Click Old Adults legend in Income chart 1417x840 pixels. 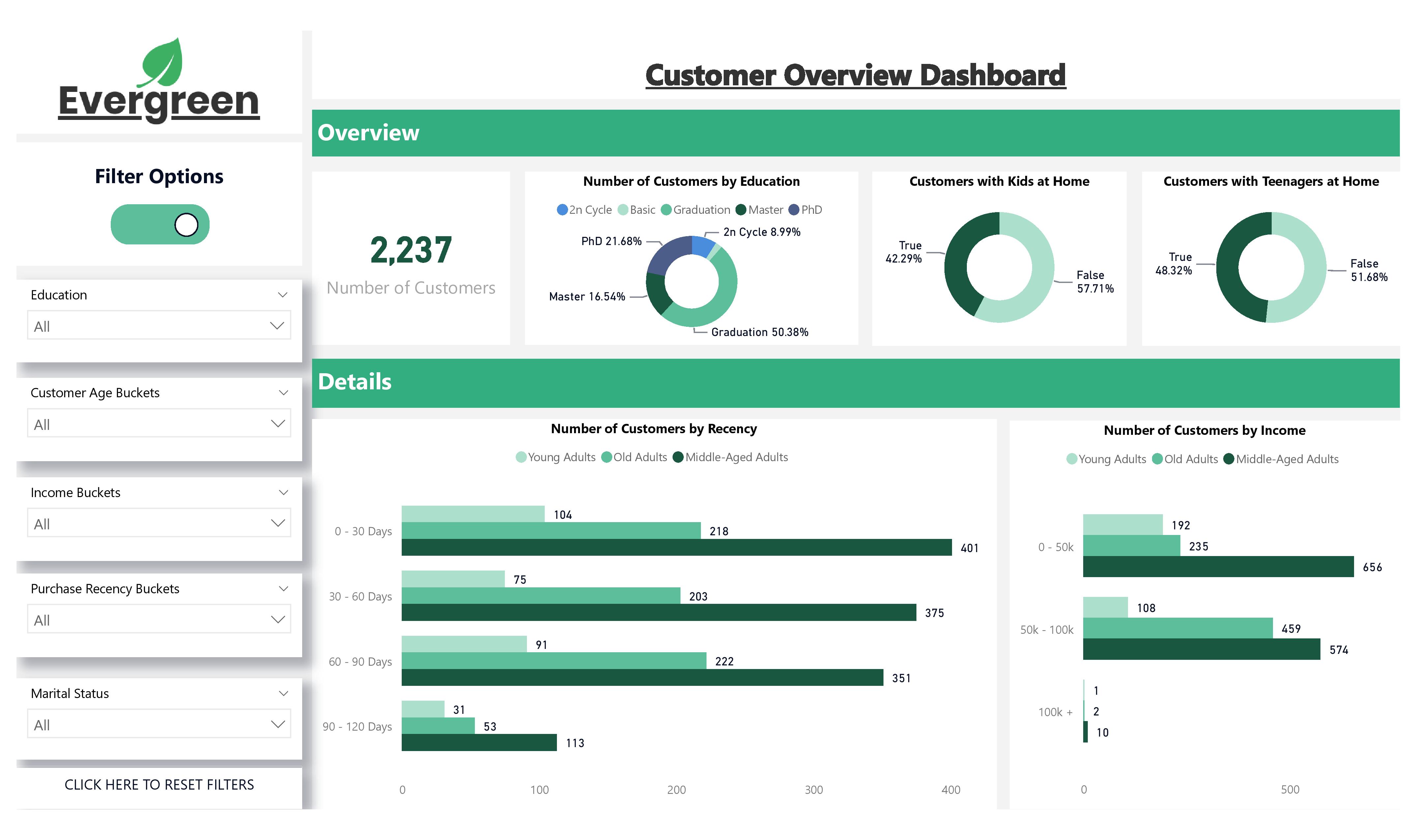(x=1185, y=459)
